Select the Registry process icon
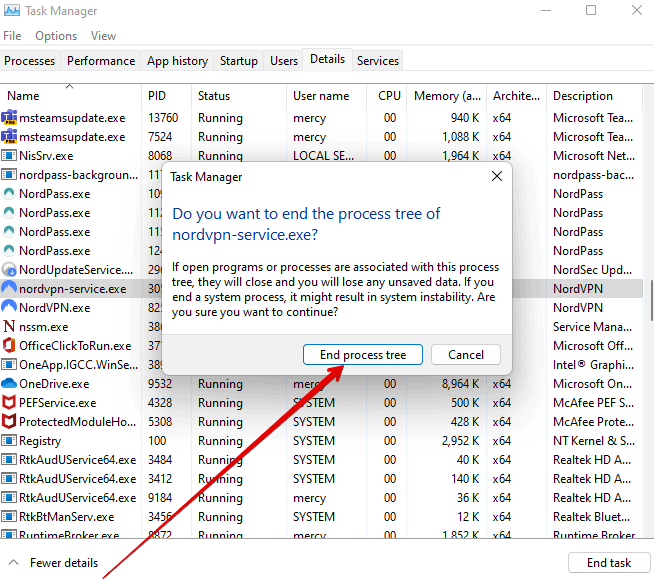 pyautogui.click(x=10, y=441)
